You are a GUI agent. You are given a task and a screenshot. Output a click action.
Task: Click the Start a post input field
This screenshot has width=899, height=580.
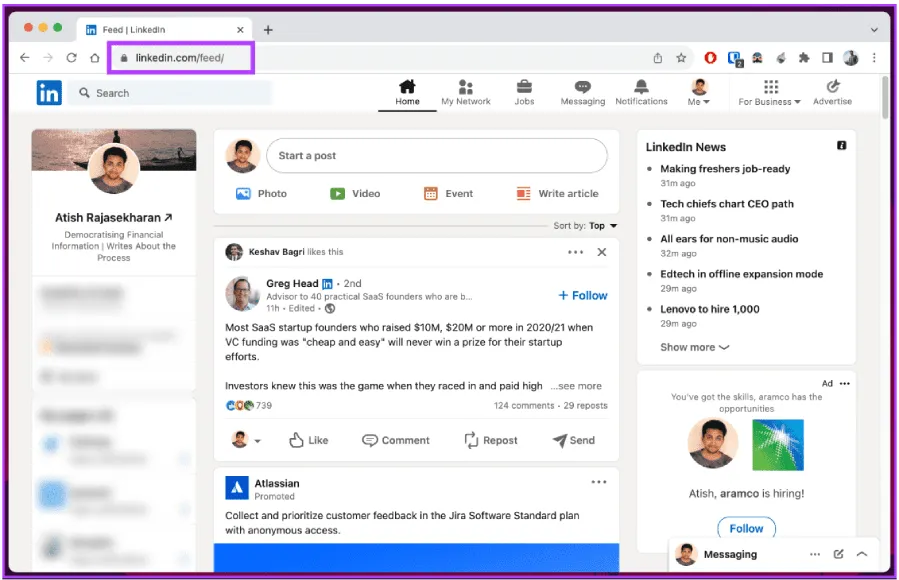pyautogui.click(x=436, y=156)
